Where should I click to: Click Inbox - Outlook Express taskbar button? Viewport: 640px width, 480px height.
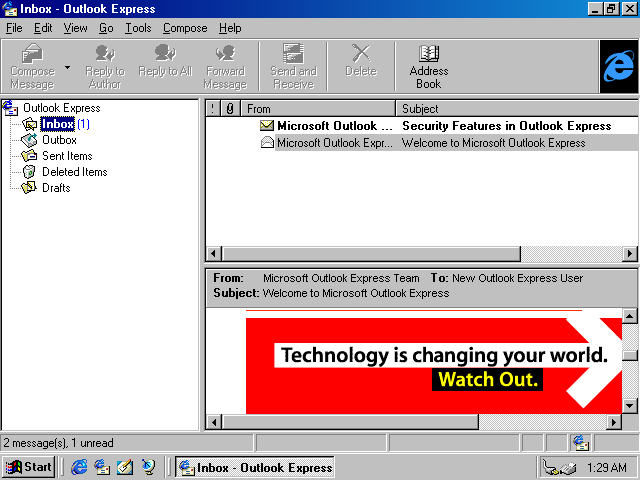pos(255,467)
